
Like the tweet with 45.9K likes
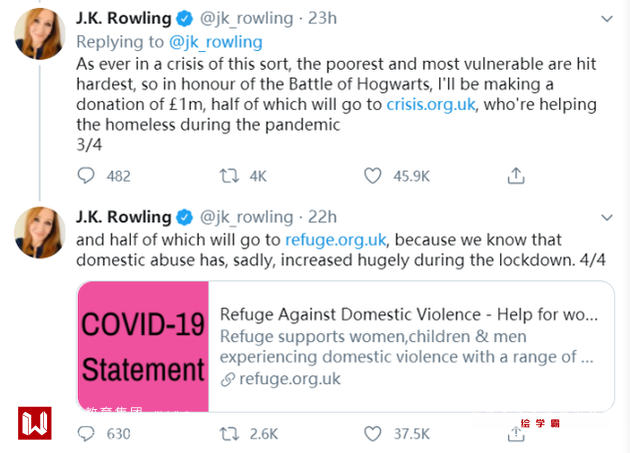pyautogui.click(x=373, y=176)
